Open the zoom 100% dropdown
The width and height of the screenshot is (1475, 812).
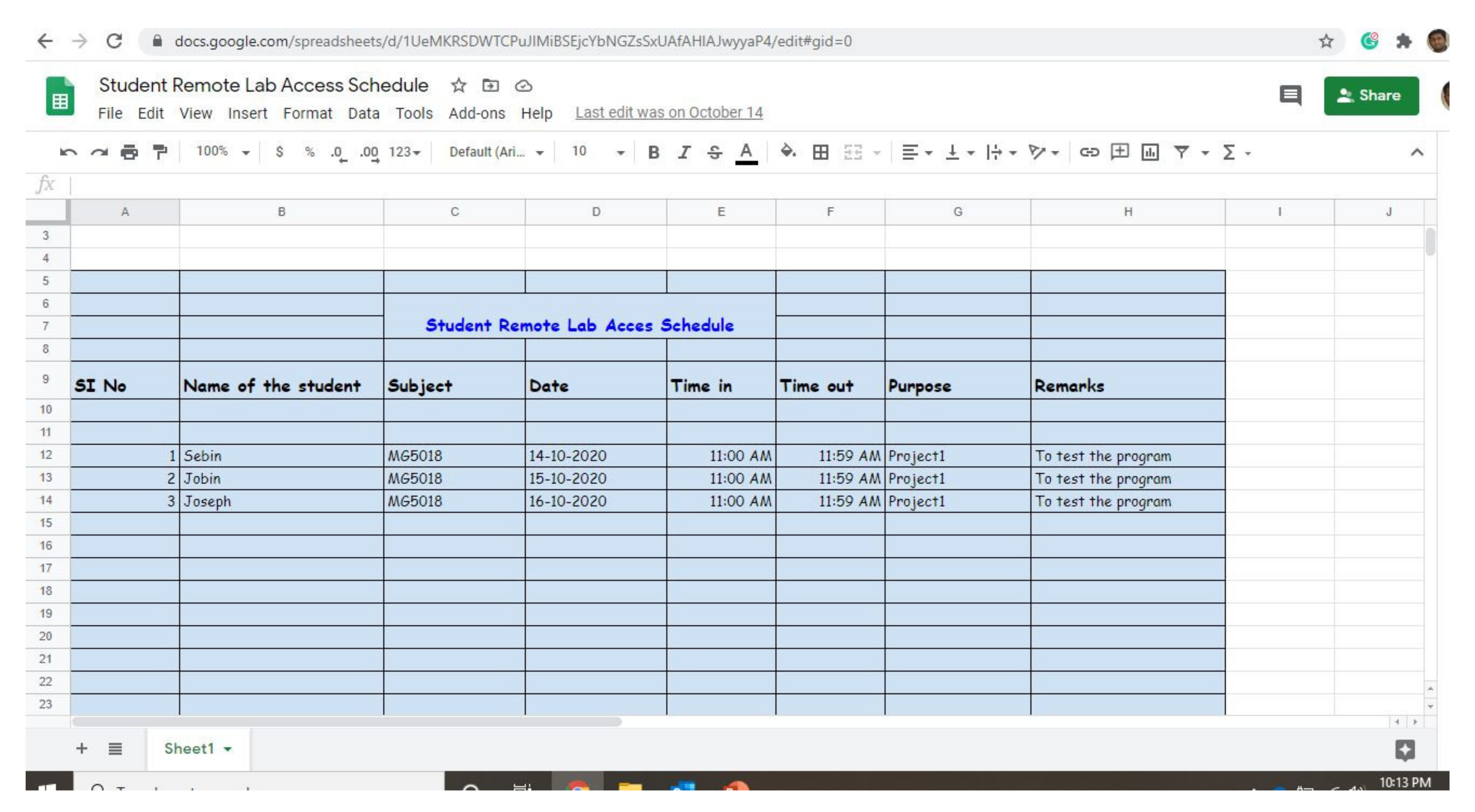pyautogui.click(x=222, y=152)
